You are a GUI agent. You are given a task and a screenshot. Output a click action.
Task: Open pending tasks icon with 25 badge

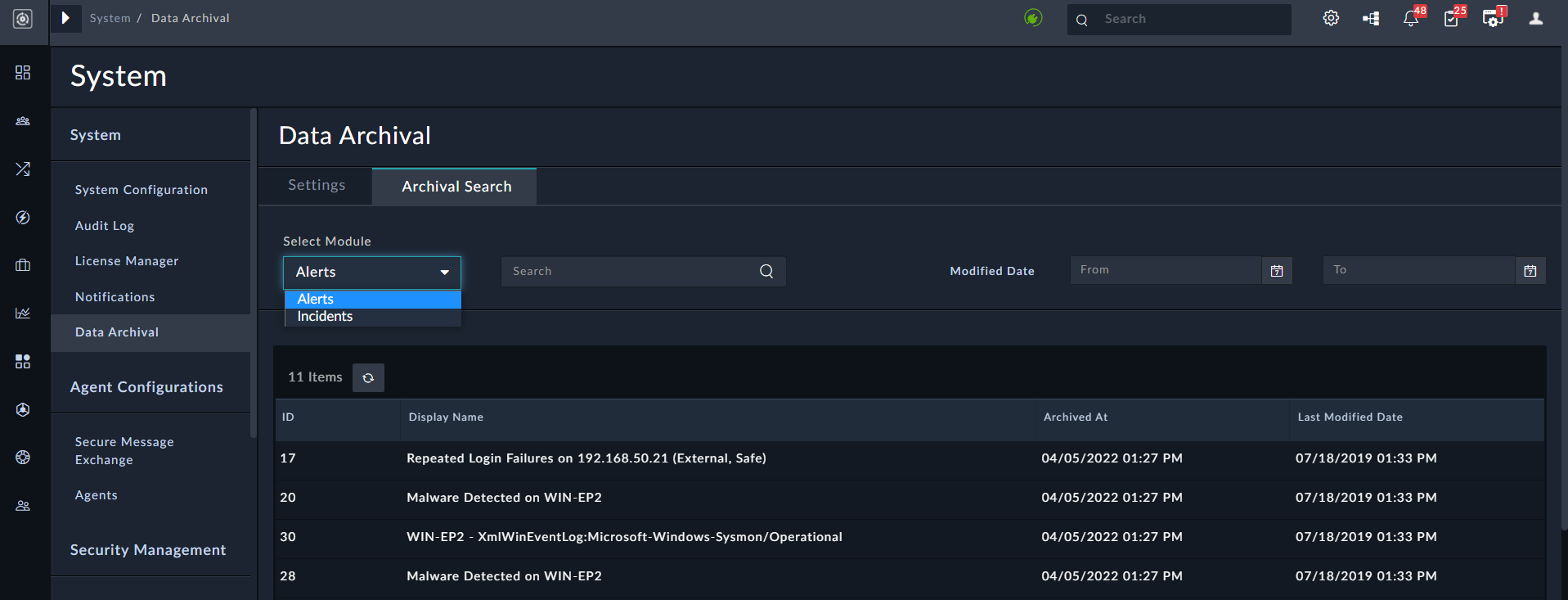pyautogui.click(x=1452, y=18)
